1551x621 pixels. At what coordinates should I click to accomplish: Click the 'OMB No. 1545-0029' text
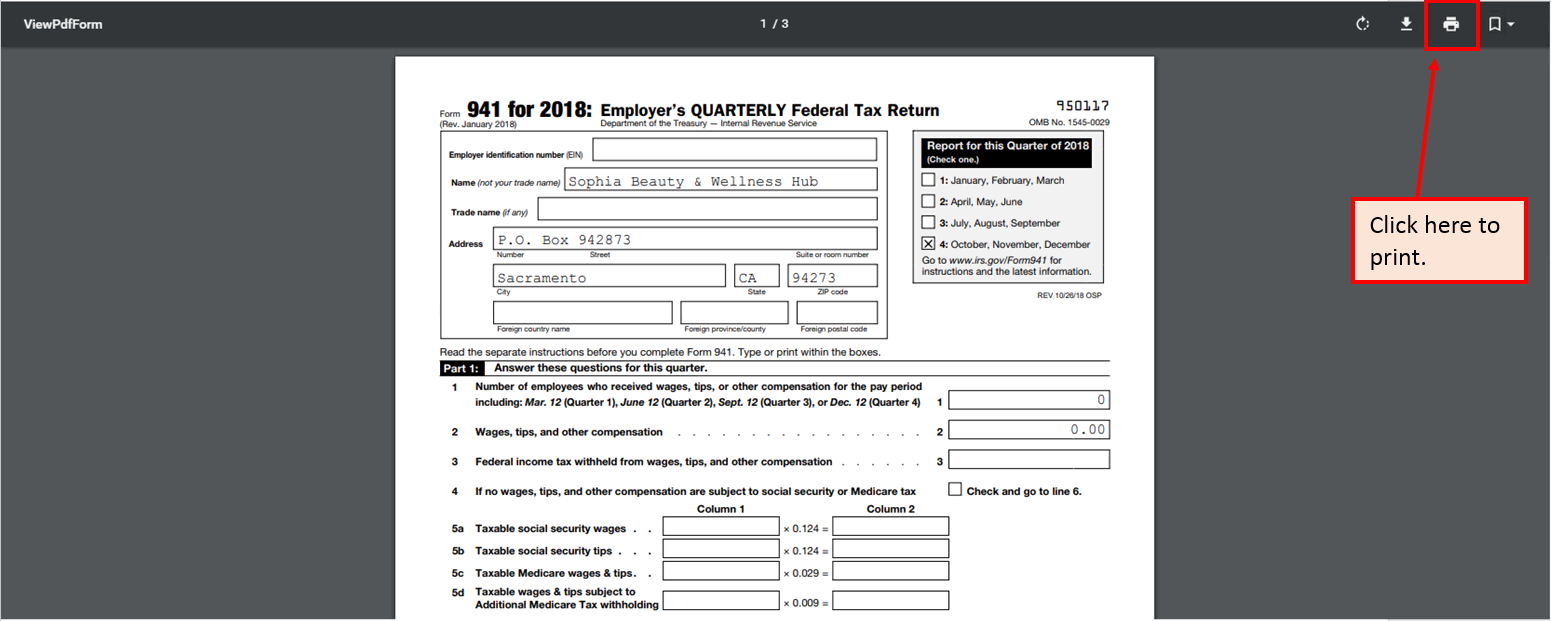coord(1069,123)
